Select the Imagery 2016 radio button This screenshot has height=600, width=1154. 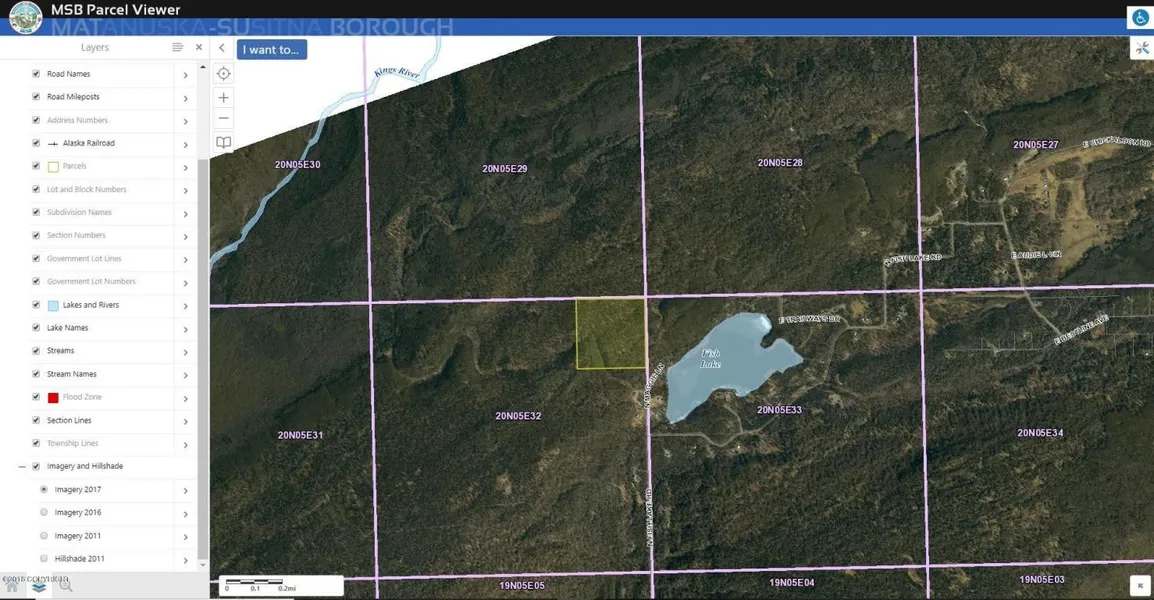tap(44, 512)
